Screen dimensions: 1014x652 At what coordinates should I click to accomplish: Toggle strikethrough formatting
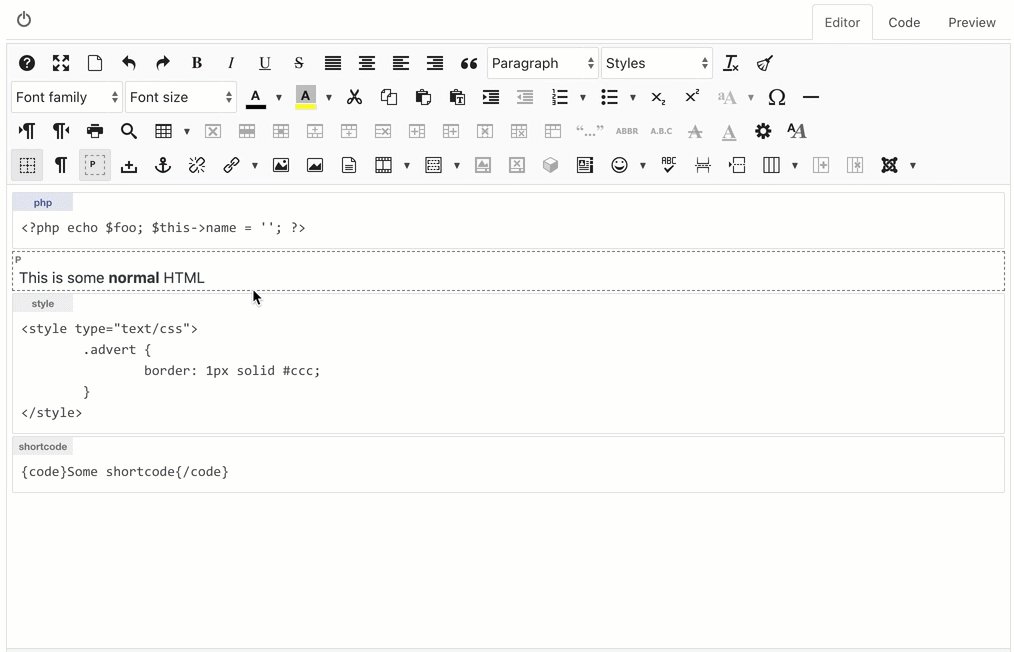pos(299,63)
